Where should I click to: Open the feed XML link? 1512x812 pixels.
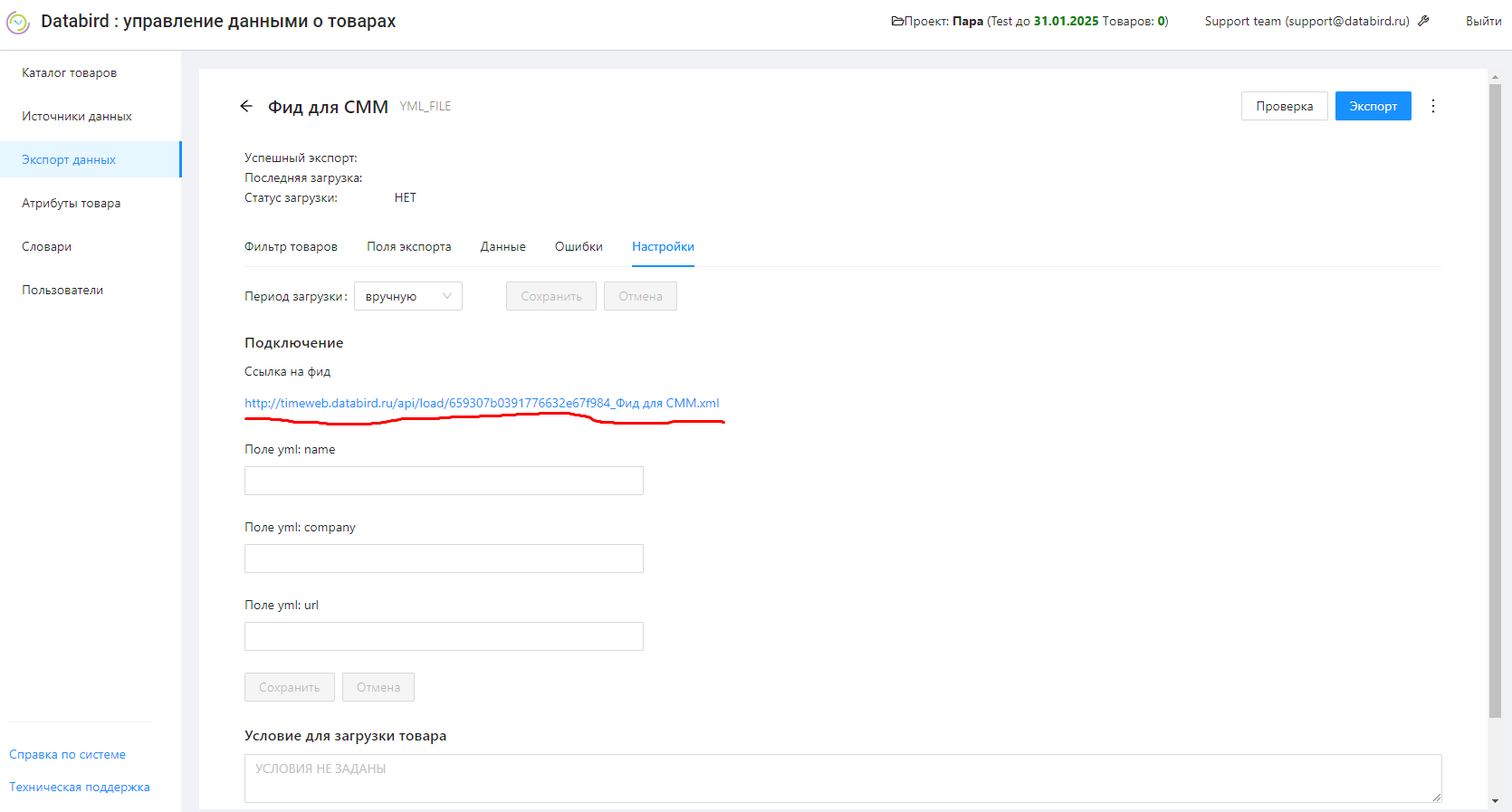[x=482, y=403]
